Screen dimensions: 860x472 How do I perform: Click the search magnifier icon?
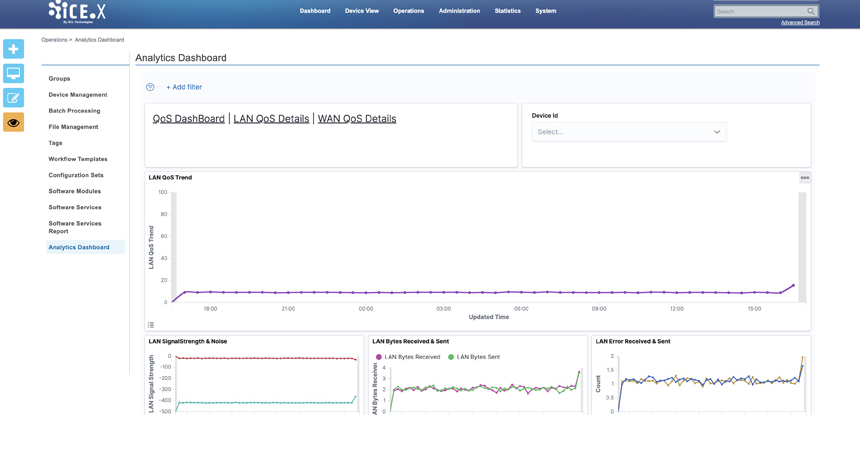pyautogui.click(x=811, y=11)
